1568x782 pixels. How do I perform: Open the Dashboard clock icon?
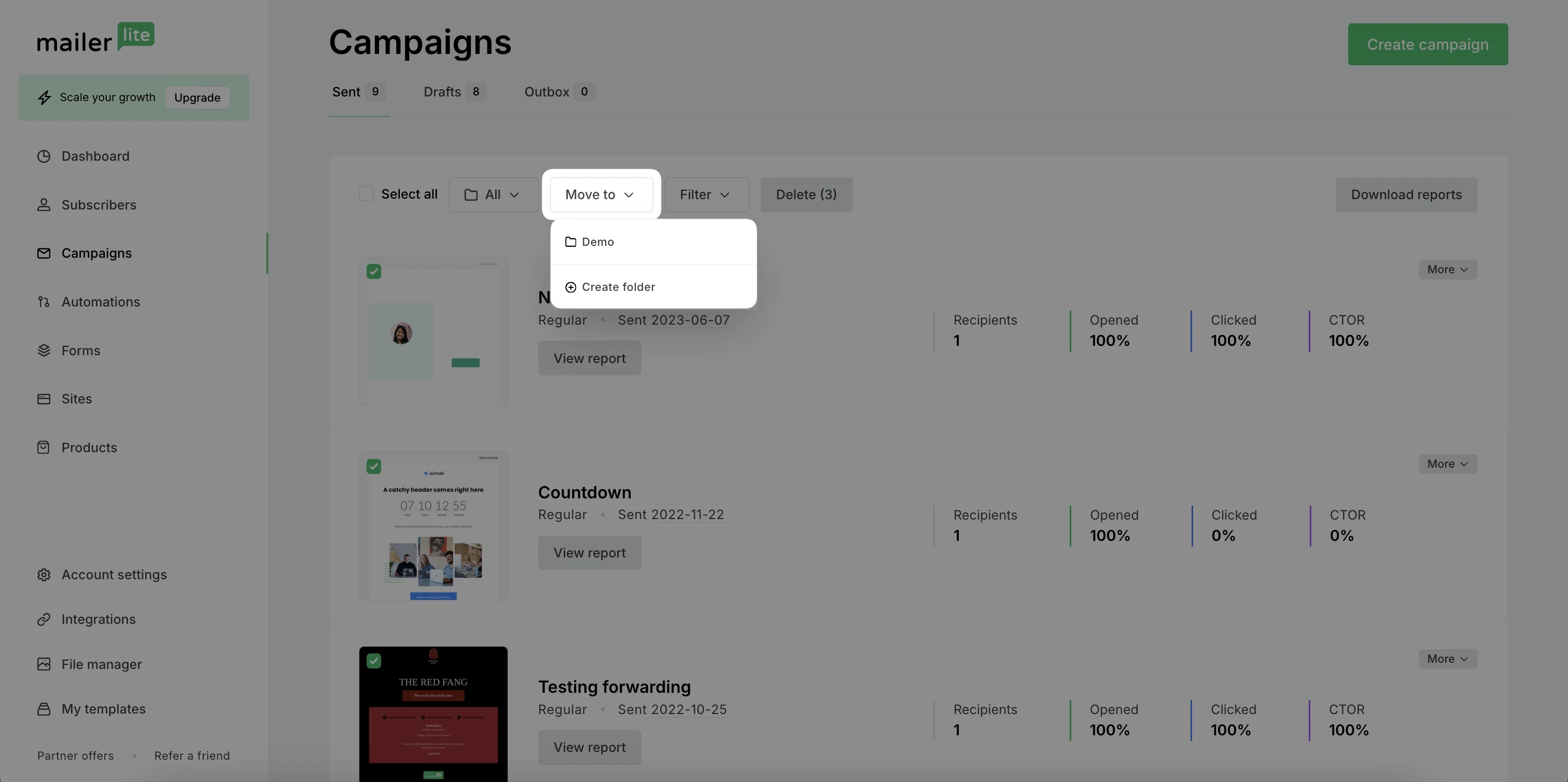[x=43, y=157]
